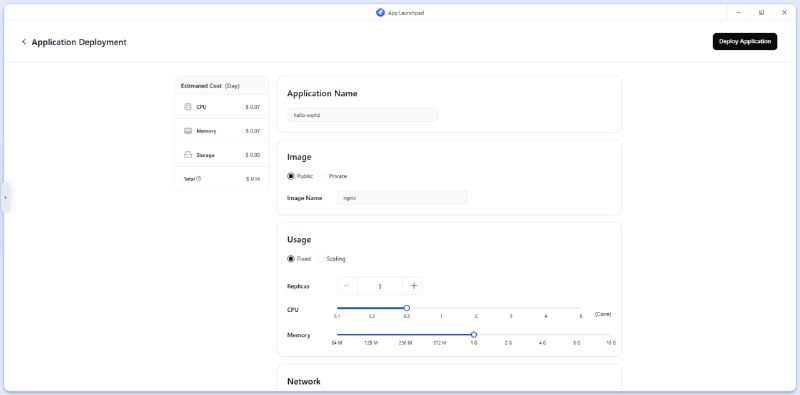Click the Deploy Application button
800x395 pixels.
click(745, 41)
